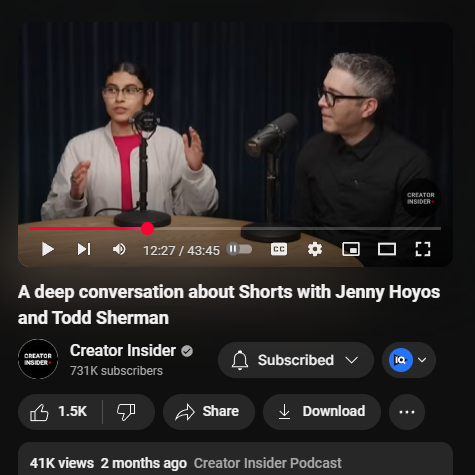Turn on closed captions
475x475 pixels.
click(279, 249)
